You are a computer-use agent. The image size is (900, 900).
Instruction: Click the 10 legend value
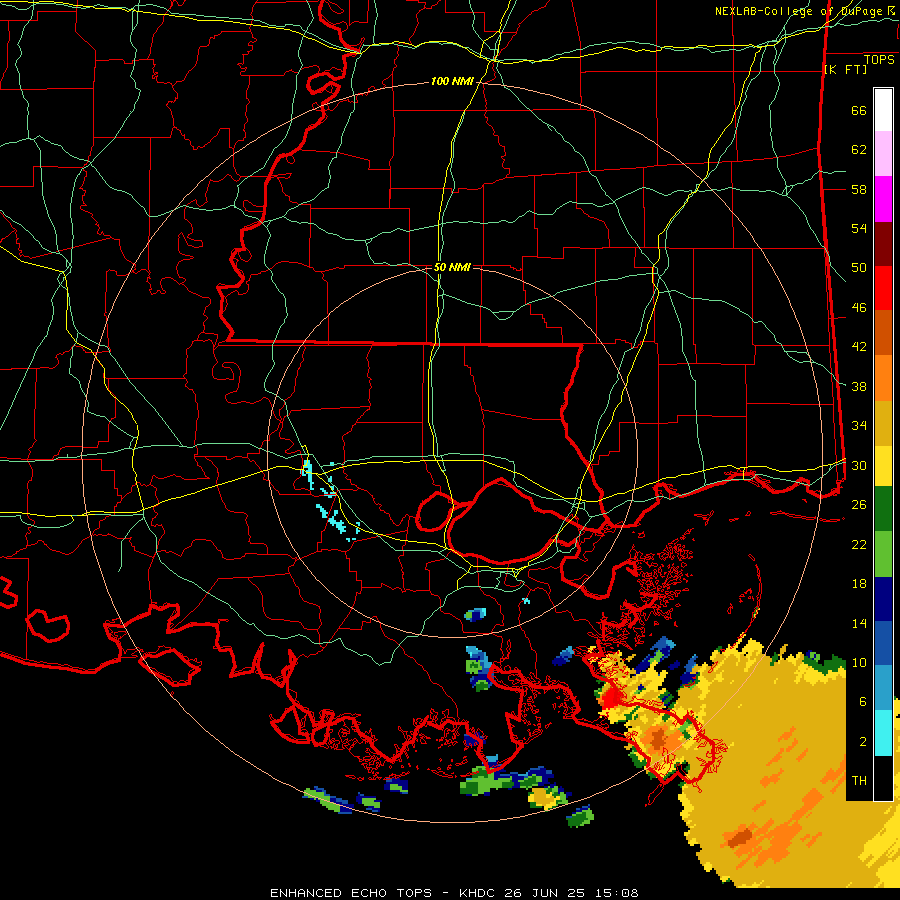tap(859, 663)
